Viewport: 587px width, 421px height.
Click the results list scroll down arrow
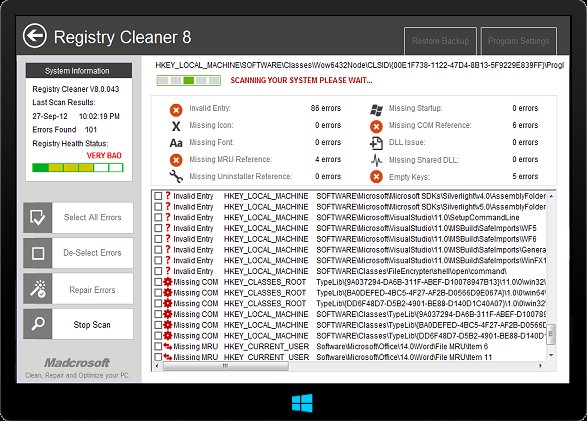tap(551, 355)
